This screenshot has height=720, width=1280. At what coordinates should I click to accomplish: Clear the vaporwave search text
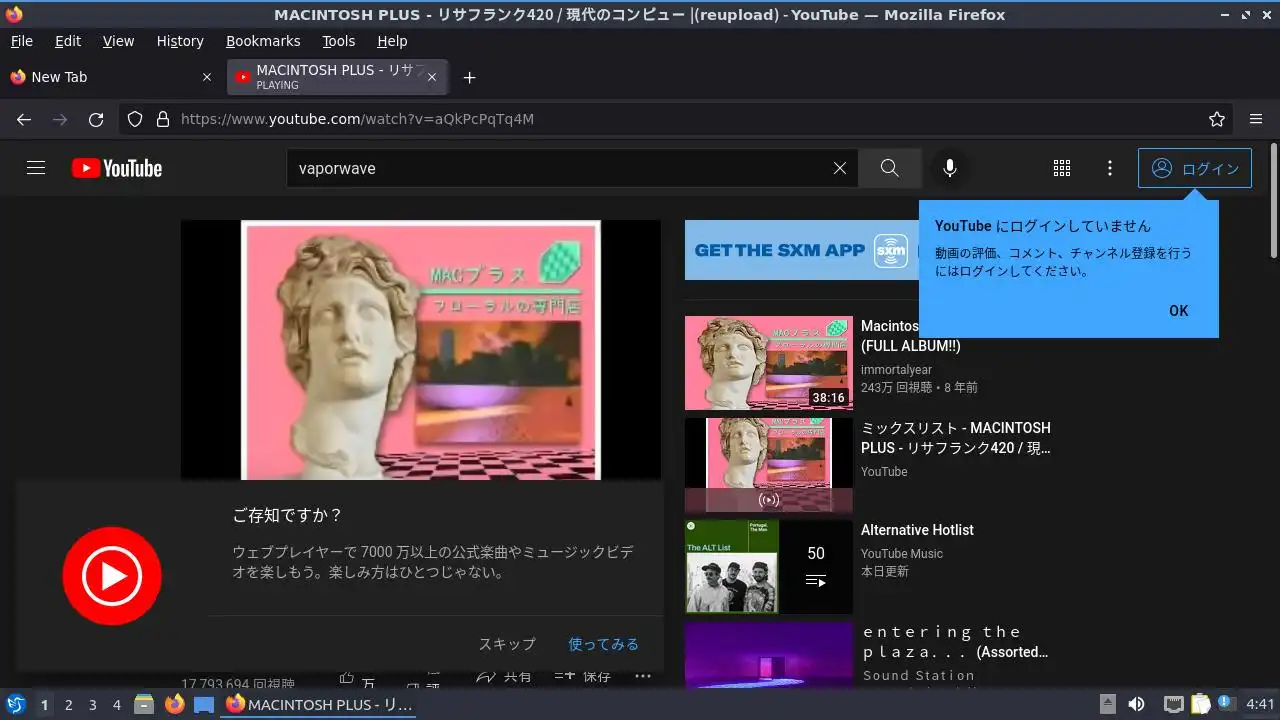click(x=840, y=168)
